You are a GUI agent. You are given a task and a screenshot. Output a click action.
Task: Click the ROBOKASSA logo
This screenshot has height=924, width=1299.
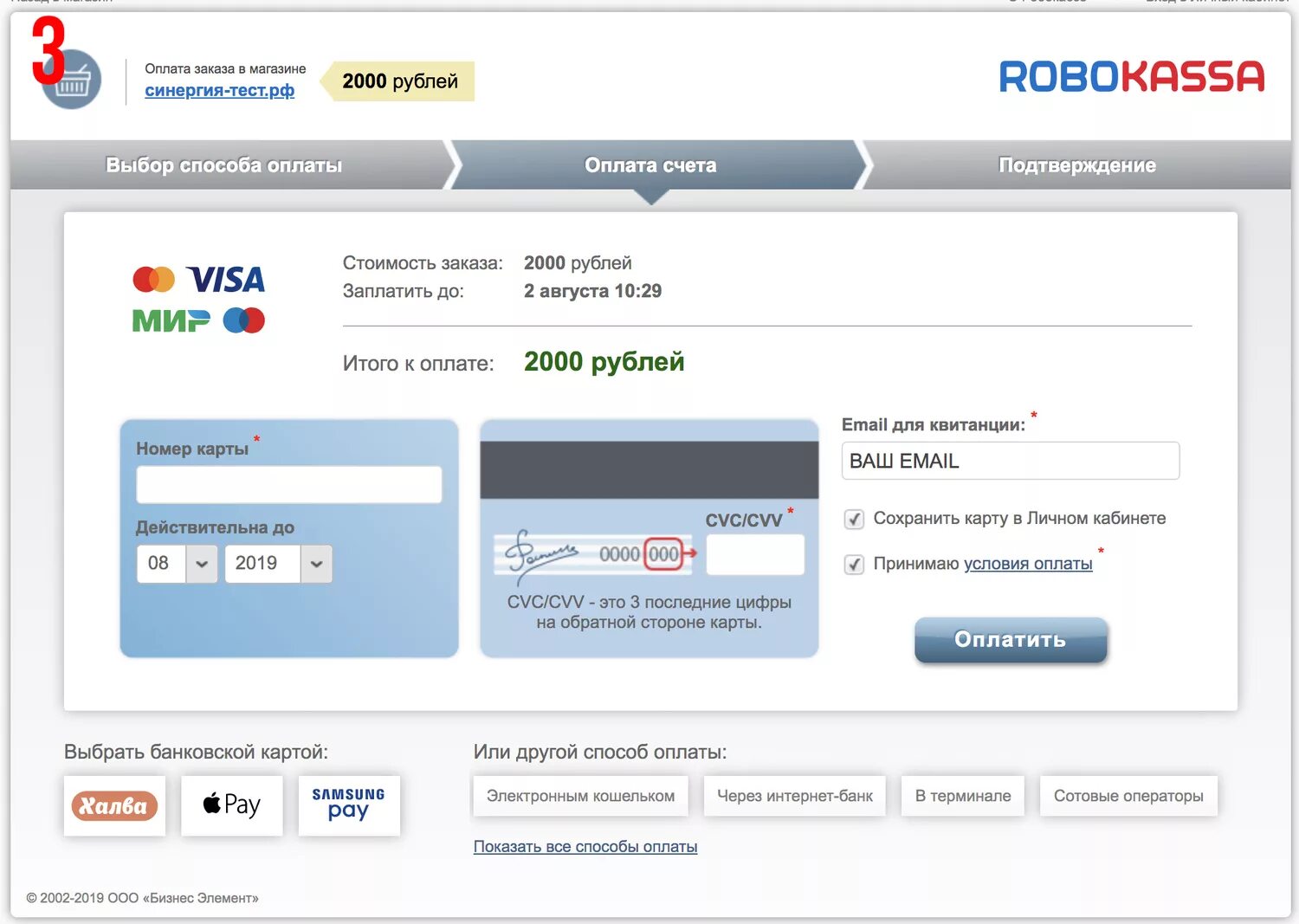pos(1131,76)
